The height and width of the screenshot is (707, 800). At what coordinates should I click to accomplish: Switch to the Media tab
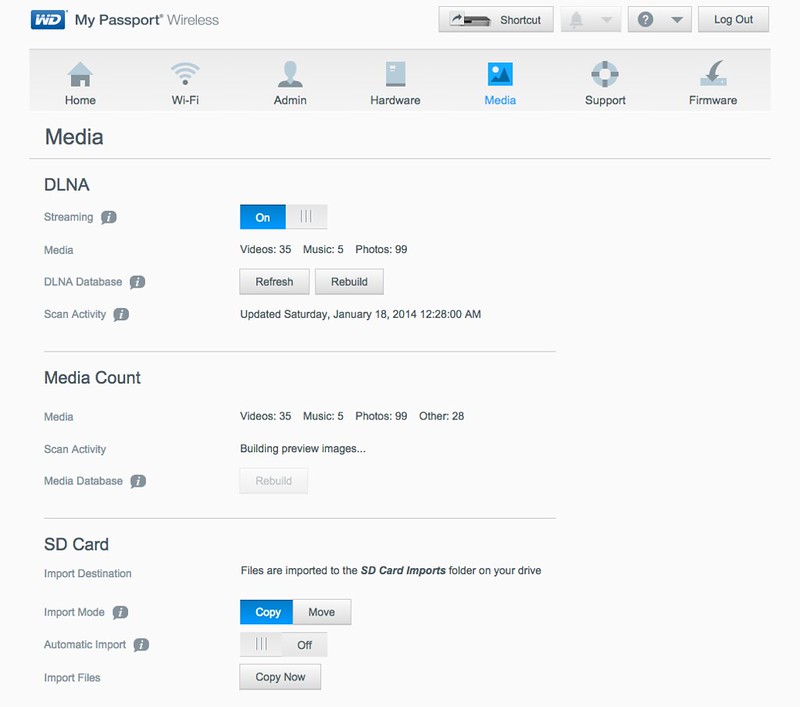(500, 82)
